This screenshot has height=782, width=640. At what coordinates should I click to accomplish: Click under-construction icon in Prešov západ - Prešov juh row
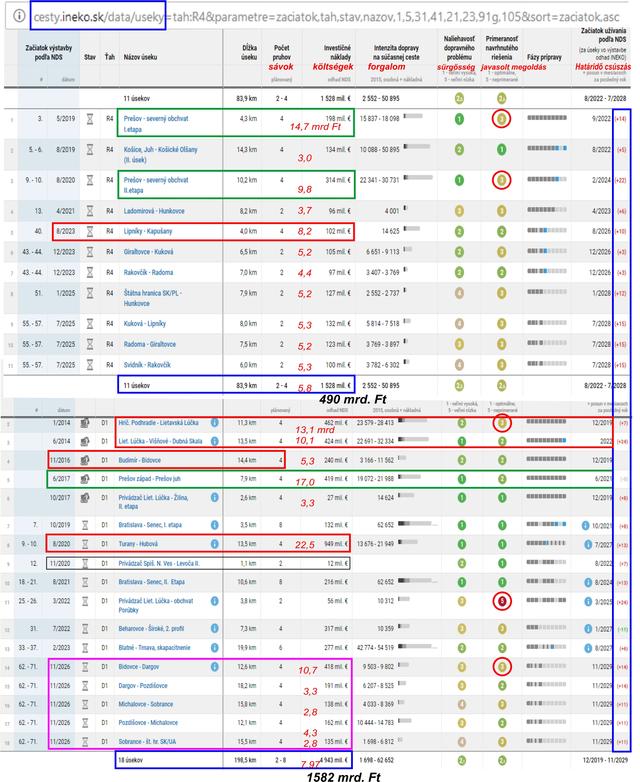point(85,478)
